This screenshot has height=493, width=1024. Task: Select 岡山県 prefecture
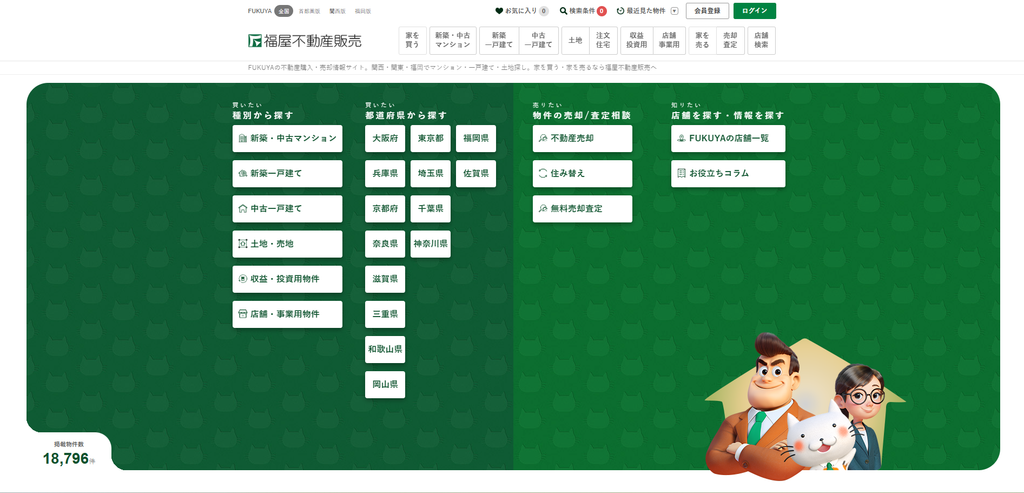pyautogui.click(x=385, y=385)
